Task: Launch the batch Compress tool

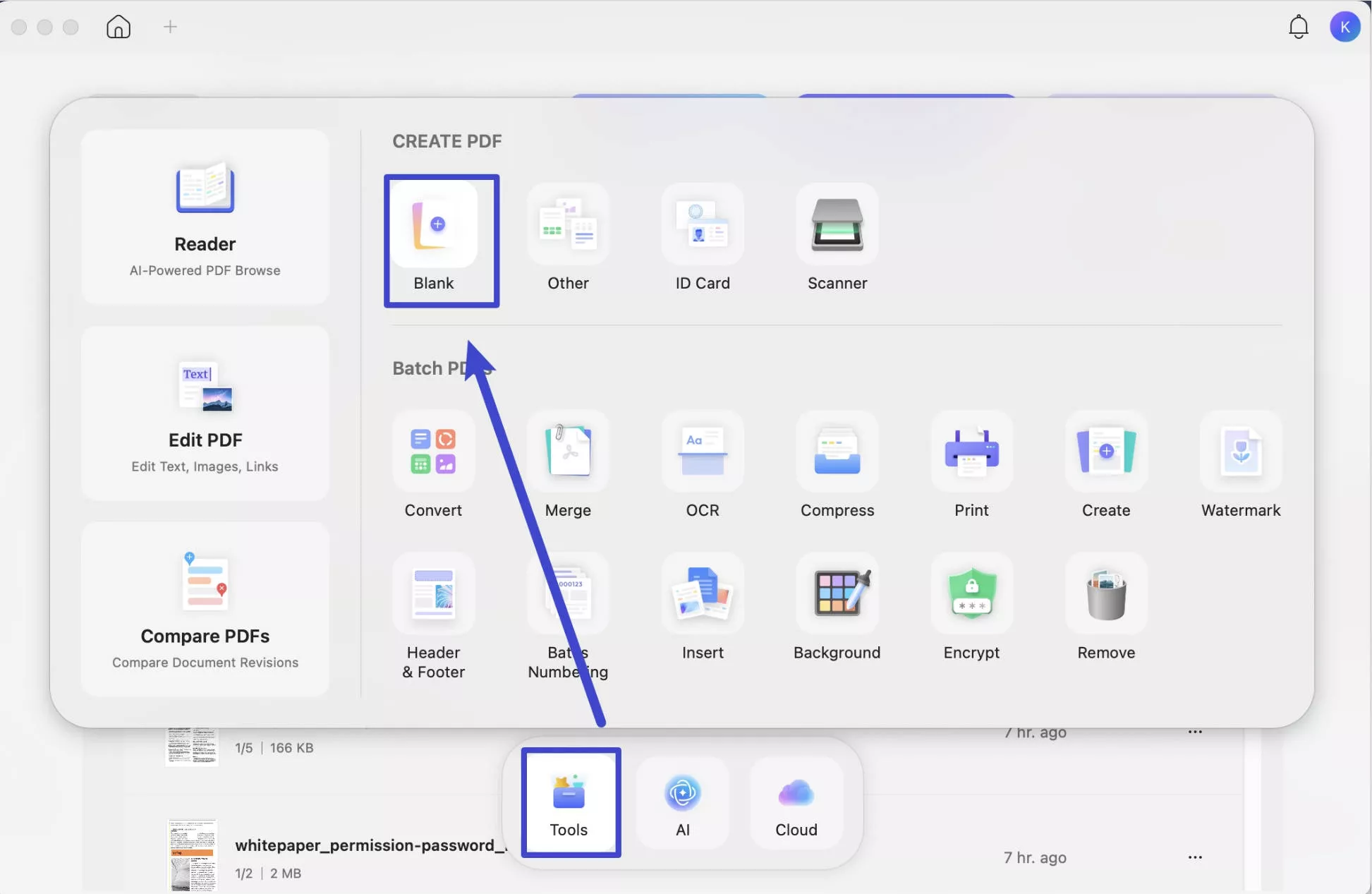Action: pyautogui.click(x=837, y=452)
